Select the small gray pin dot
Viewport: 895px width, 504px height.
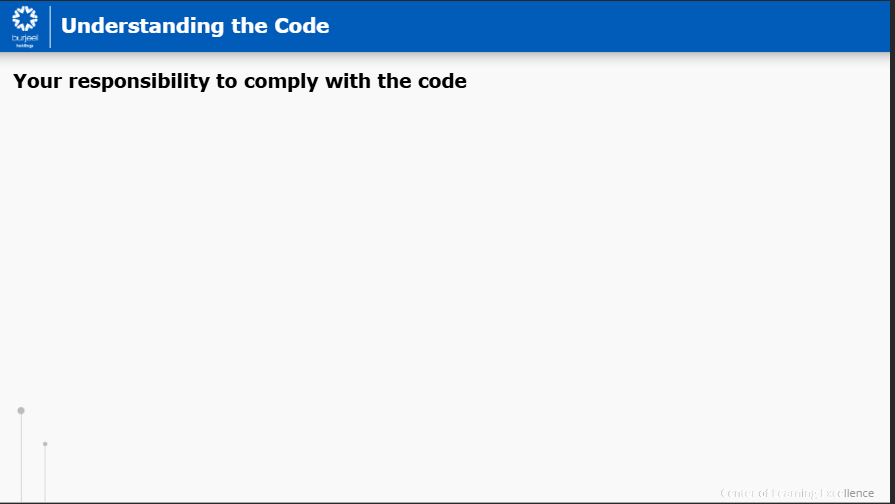(x=45, y=443)
